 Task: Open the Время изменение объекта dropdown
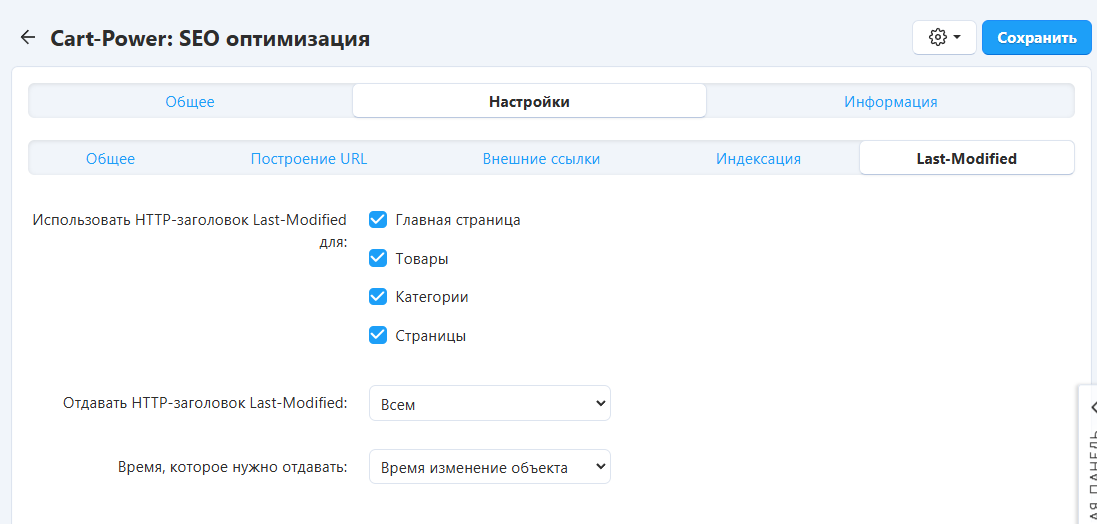pyautogui.click(x=489, y=467)
